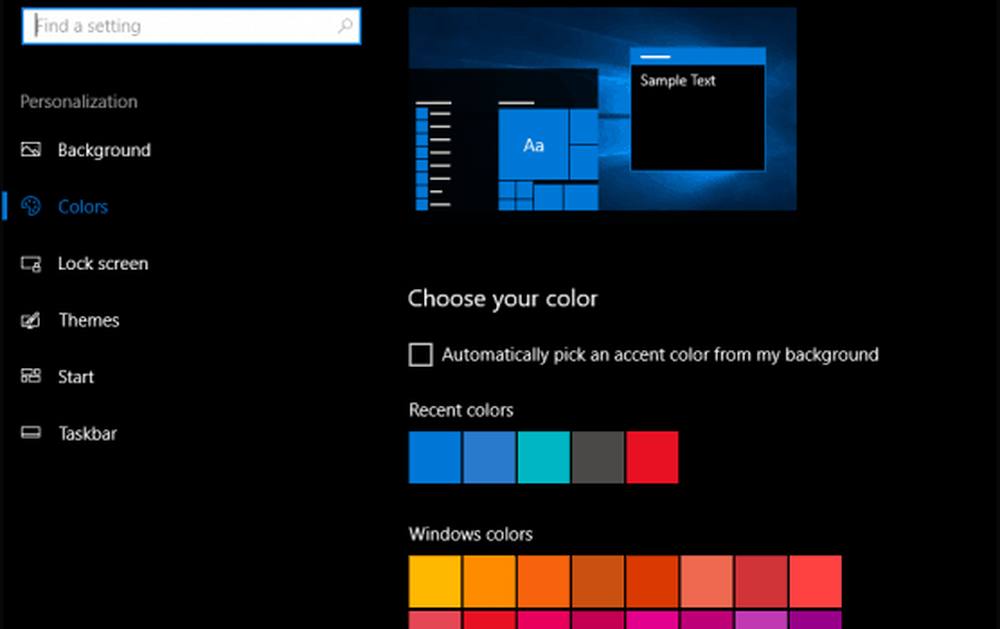Viewport: 1000px width, 629px height.
Task: Click the Sample Text preview window
Action: point(697,115)
